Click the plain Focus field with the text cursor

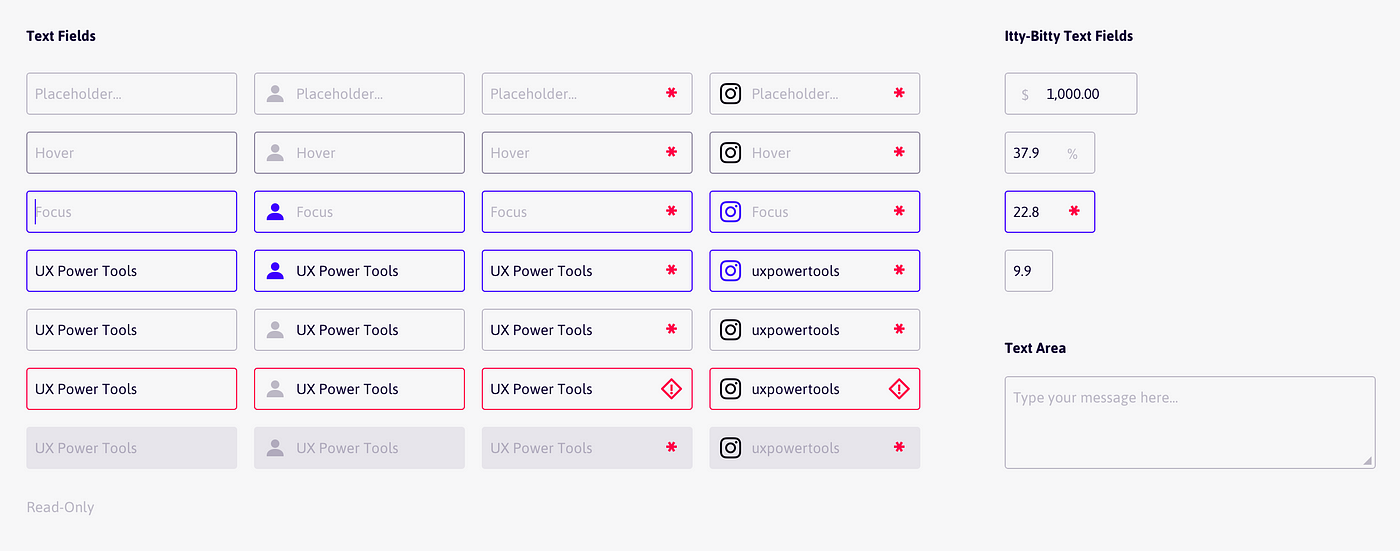tap(132, 212)
